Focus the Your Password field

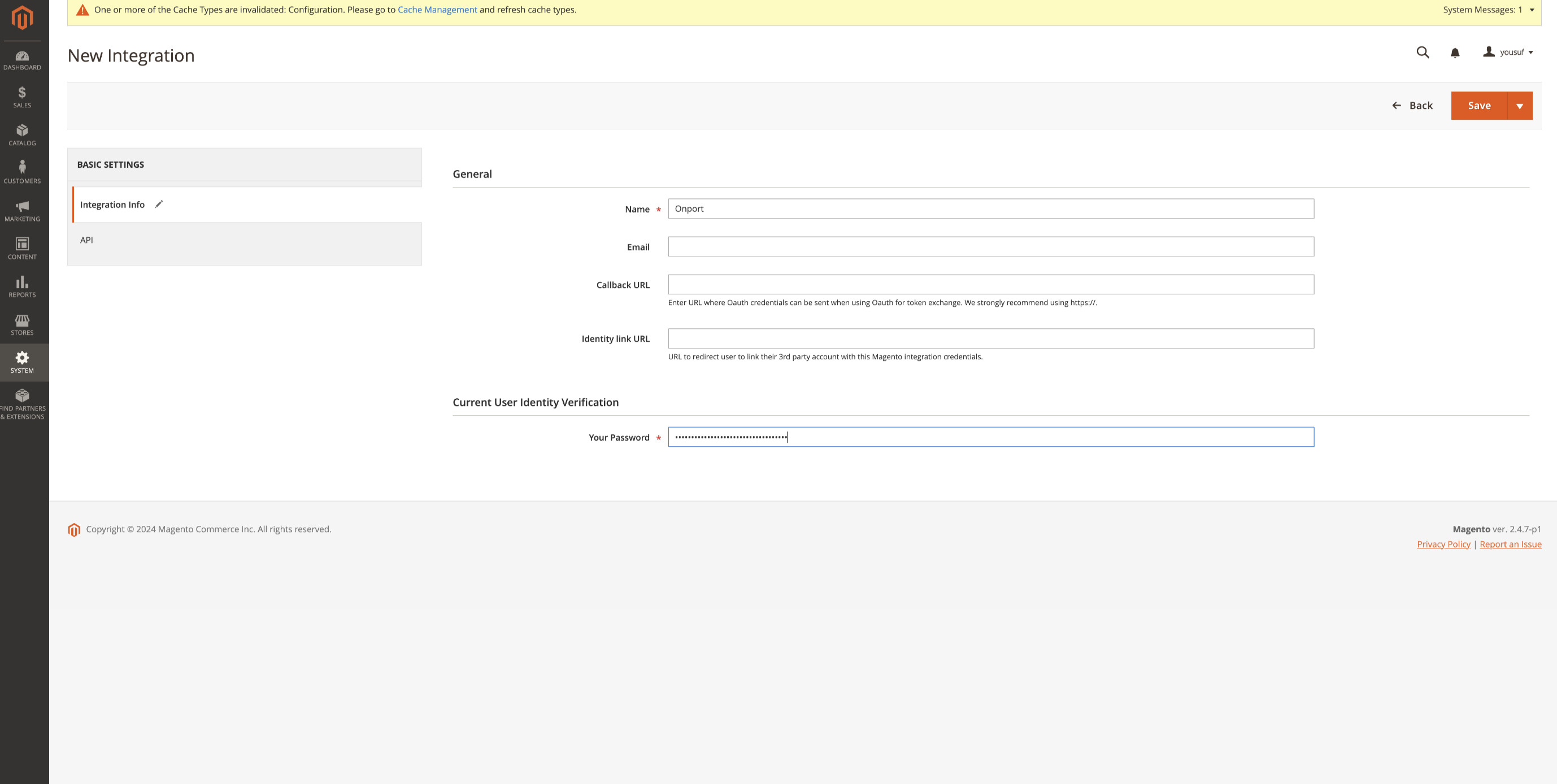(991, 437)
